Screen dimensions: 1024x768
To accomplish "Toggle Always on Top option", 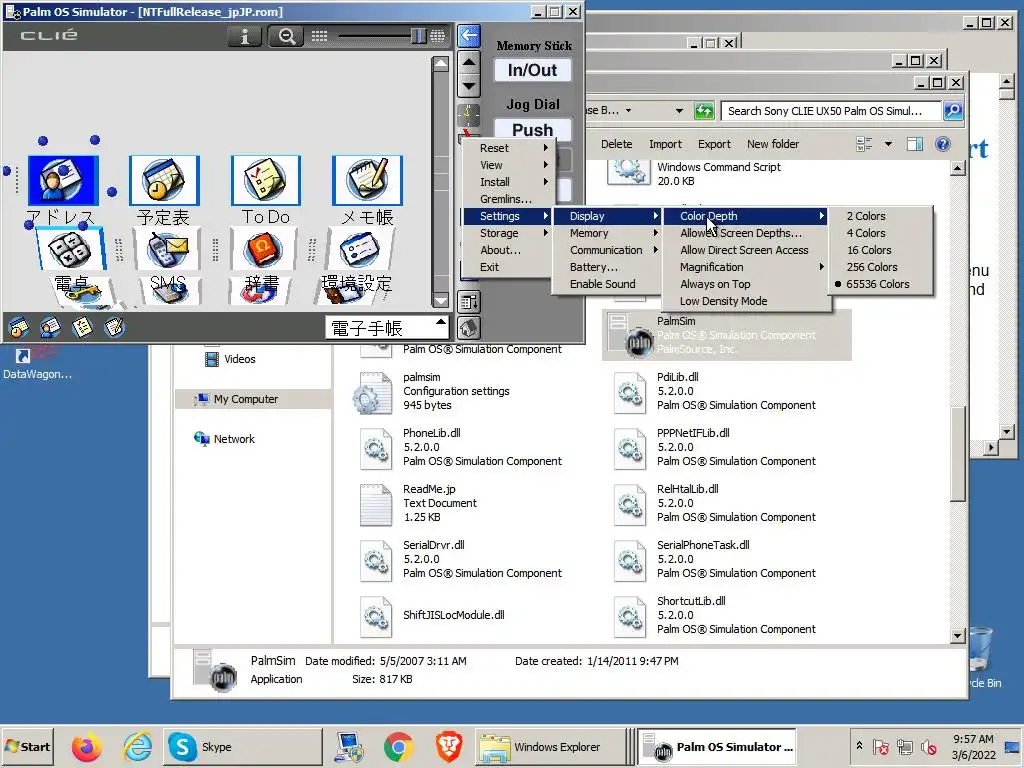I will tap(746, 284).
